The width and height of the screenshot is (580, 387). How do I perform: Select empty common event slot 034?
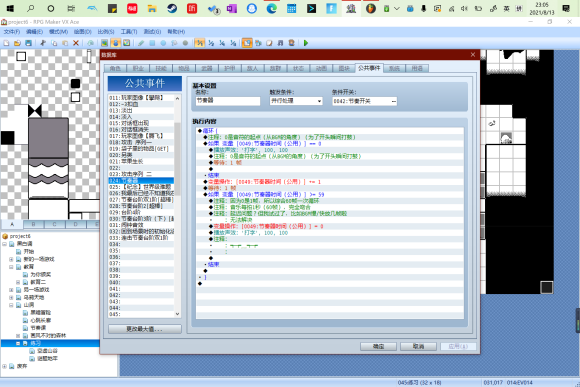point(141,244)
